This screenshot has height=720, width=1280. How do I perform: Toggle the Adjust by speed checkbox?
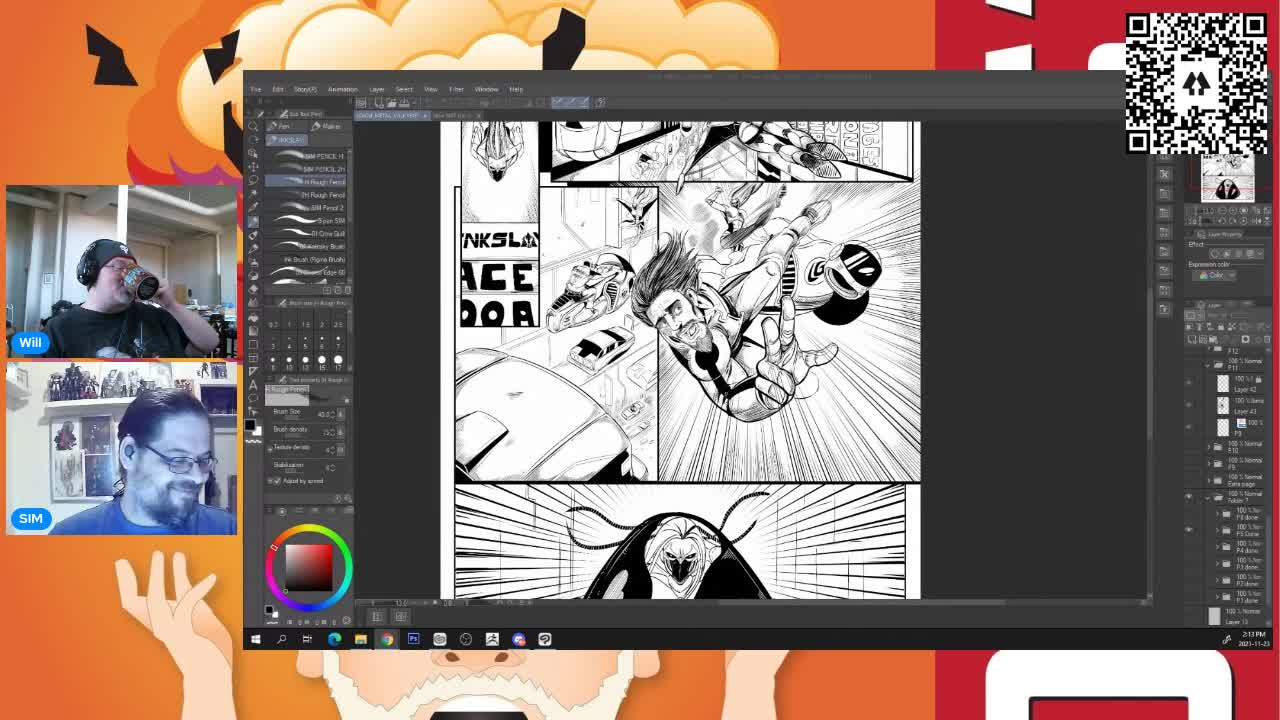[x=278, y=481]
